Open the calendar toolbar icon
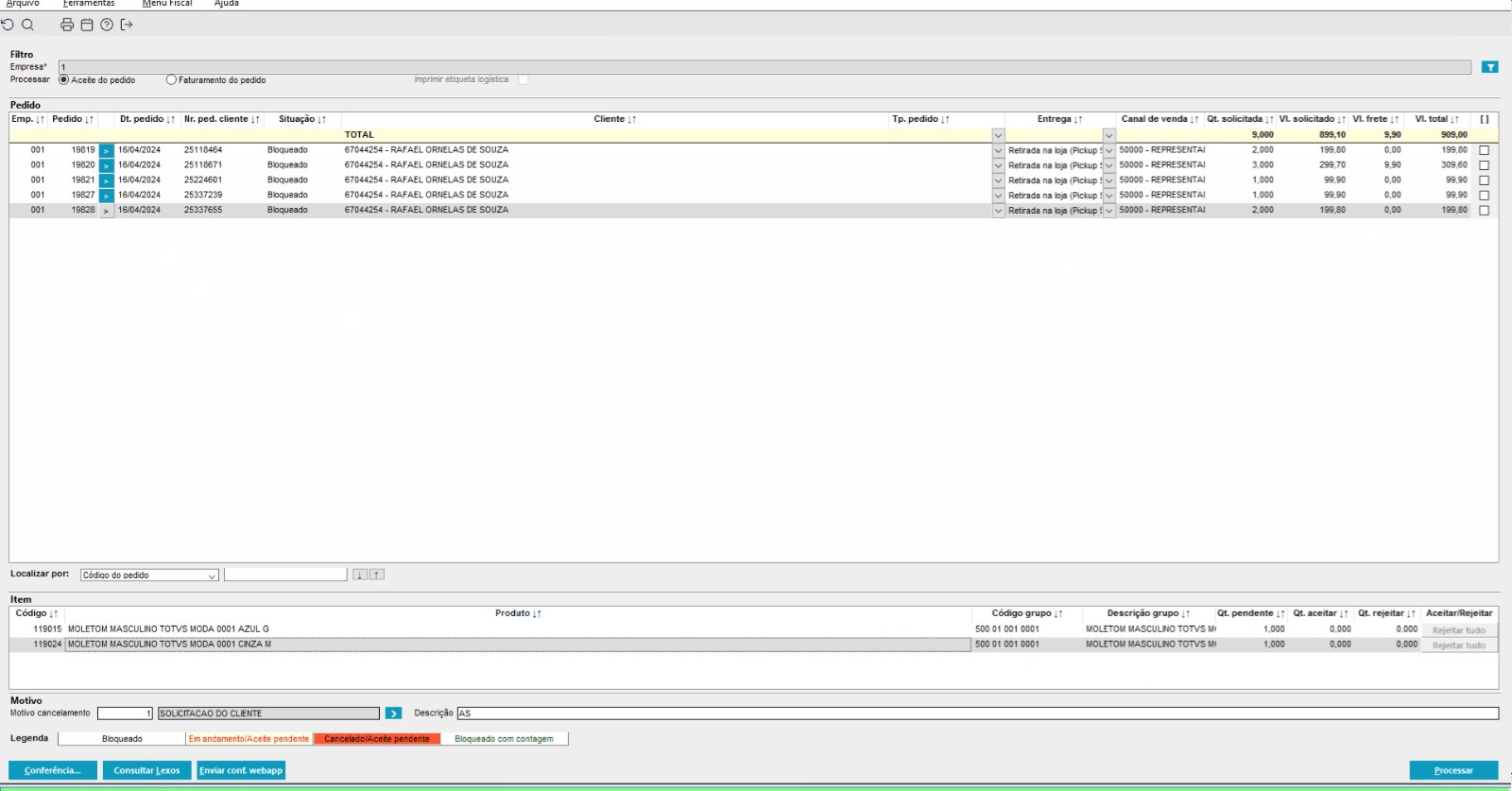Screen dimensions: 1512x791 (87, 25)
